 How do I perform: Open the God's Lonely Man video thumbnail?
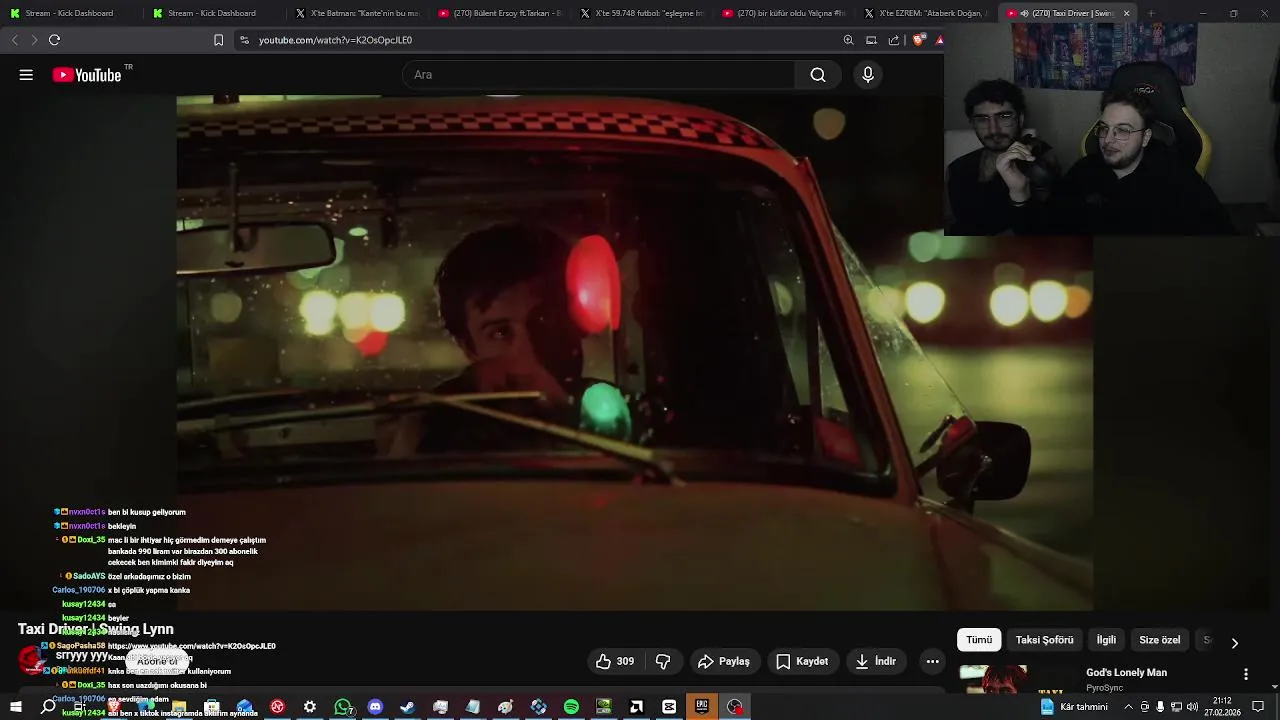[x=1018, y=679]
